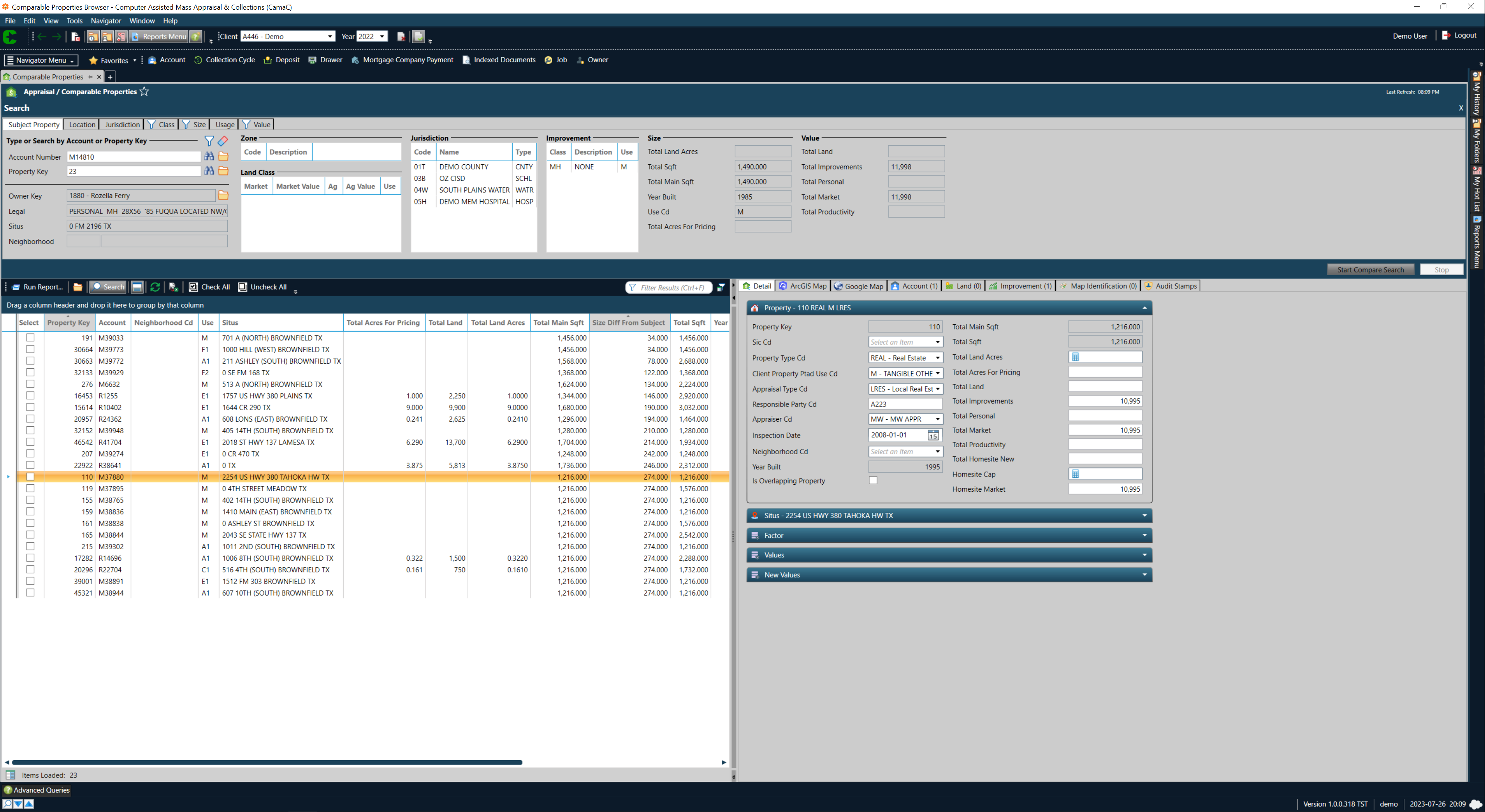Open the Owner shortcut

(x=592, y=60)
